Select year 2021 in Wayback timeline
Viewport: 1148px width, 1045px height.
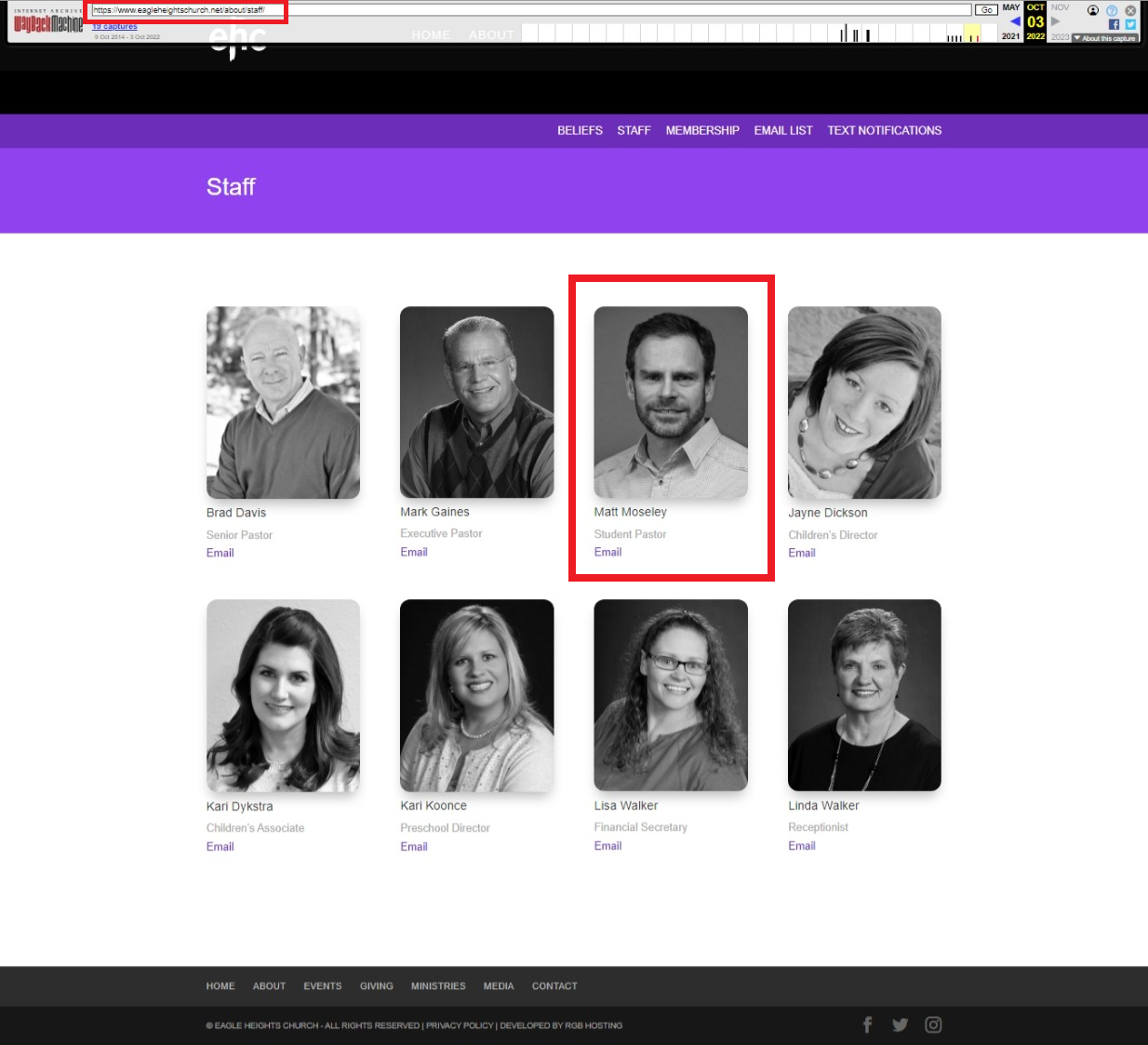[1011, 36]
